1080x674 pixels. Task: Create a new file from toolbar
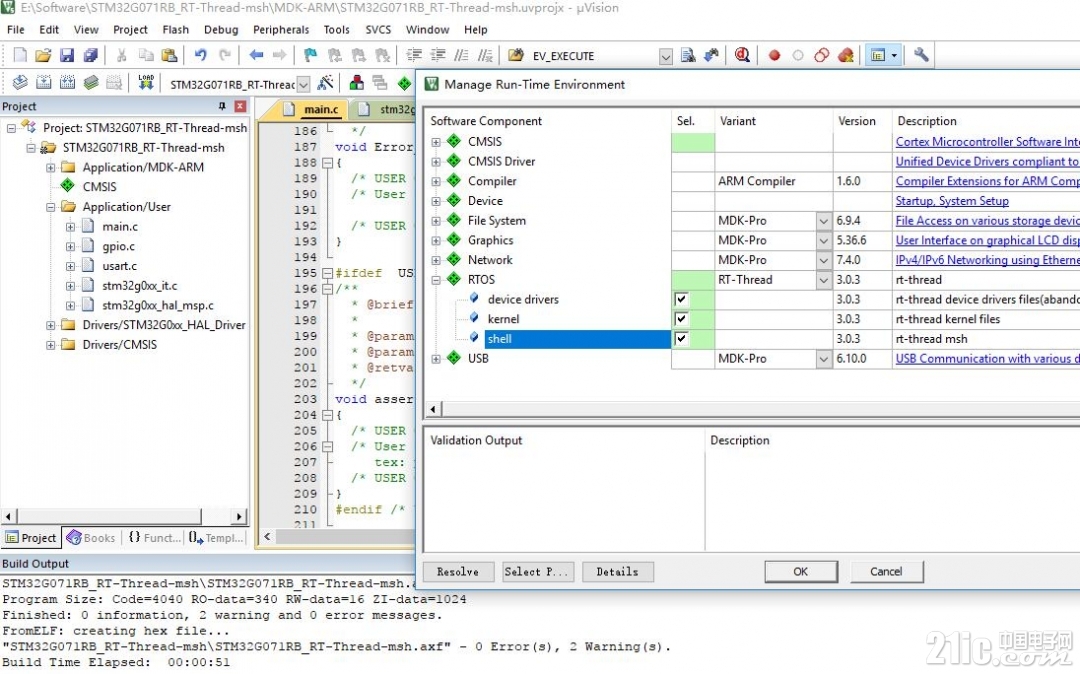pos(20,55)
